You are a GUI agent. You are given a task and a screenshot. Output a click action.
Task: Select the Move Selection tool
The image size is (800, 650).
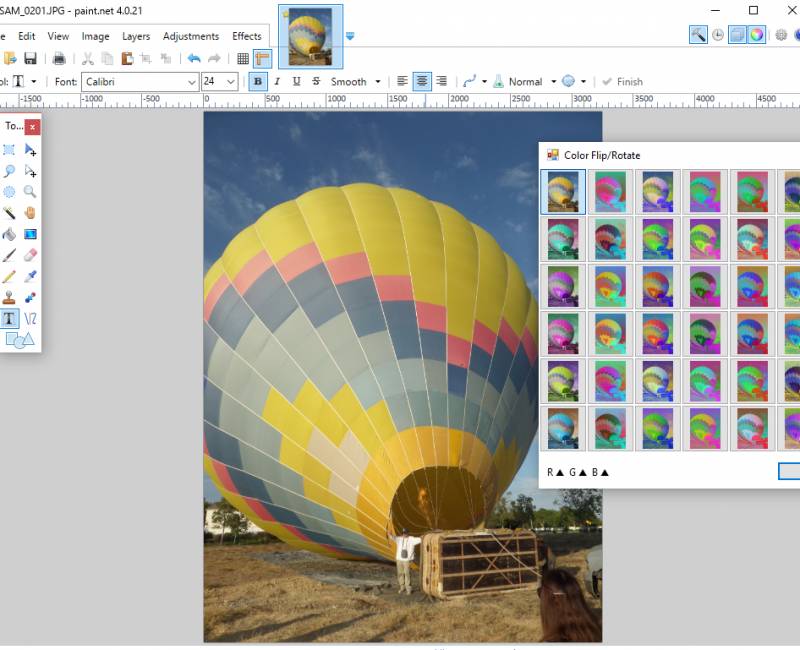click(30, 171)
